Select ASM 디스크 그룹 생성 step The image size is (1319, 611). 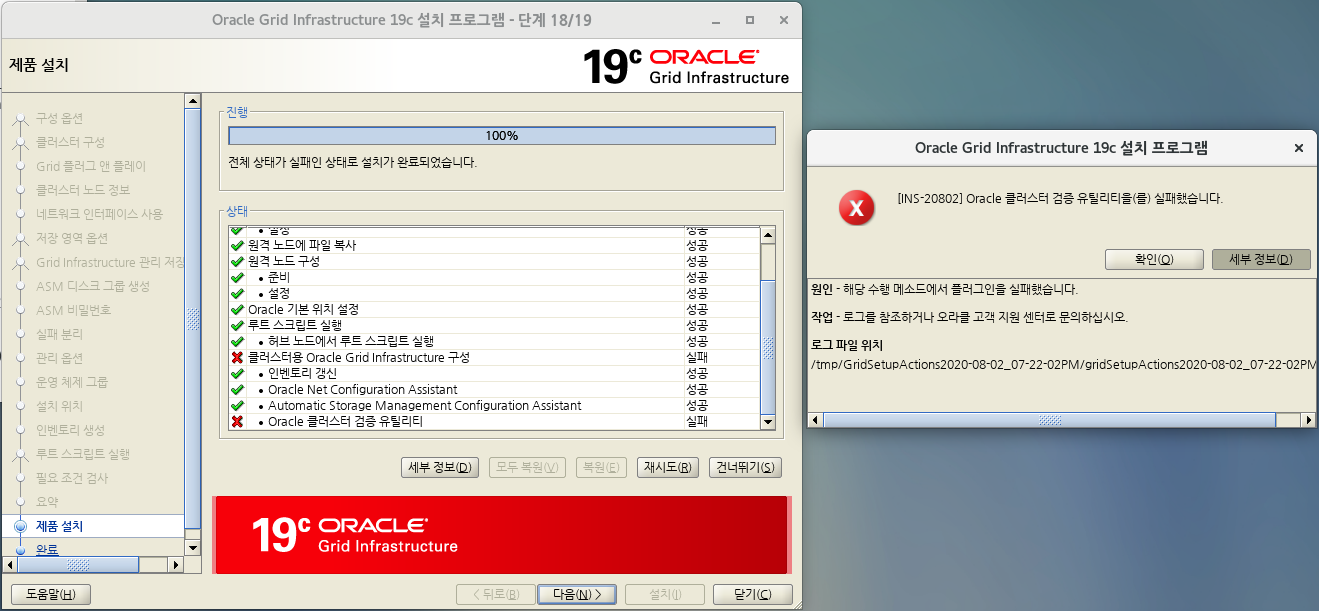pyautogui.click(x=93, y=286)
